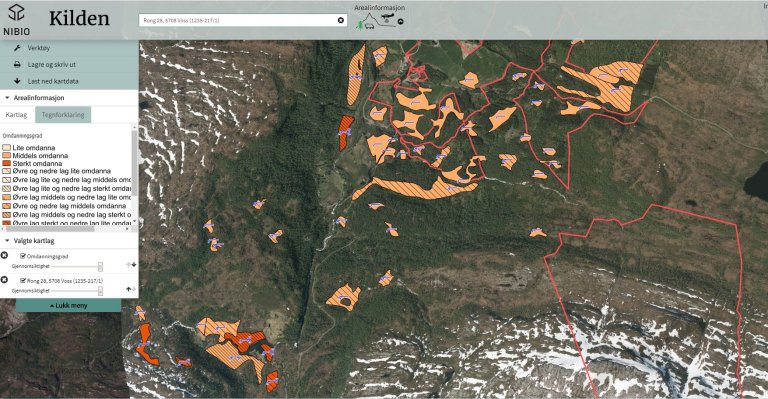
Task: Uncheck the Omdanningsgrad layer checkbox
Action: click(x=23, y=256)
